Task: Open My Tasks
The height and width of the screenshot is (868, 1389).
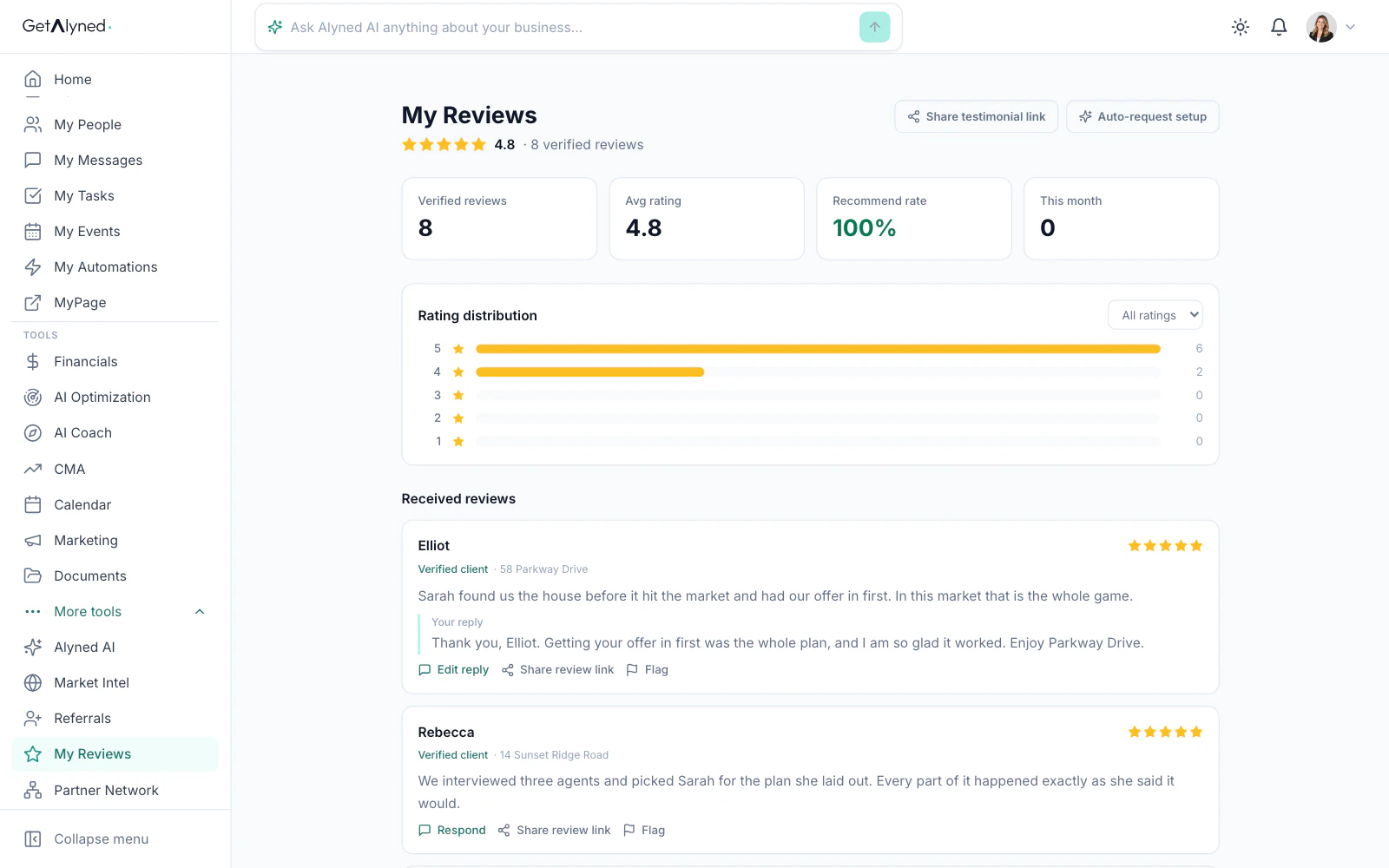Action: pyautogui.click(x=115, y=195)
